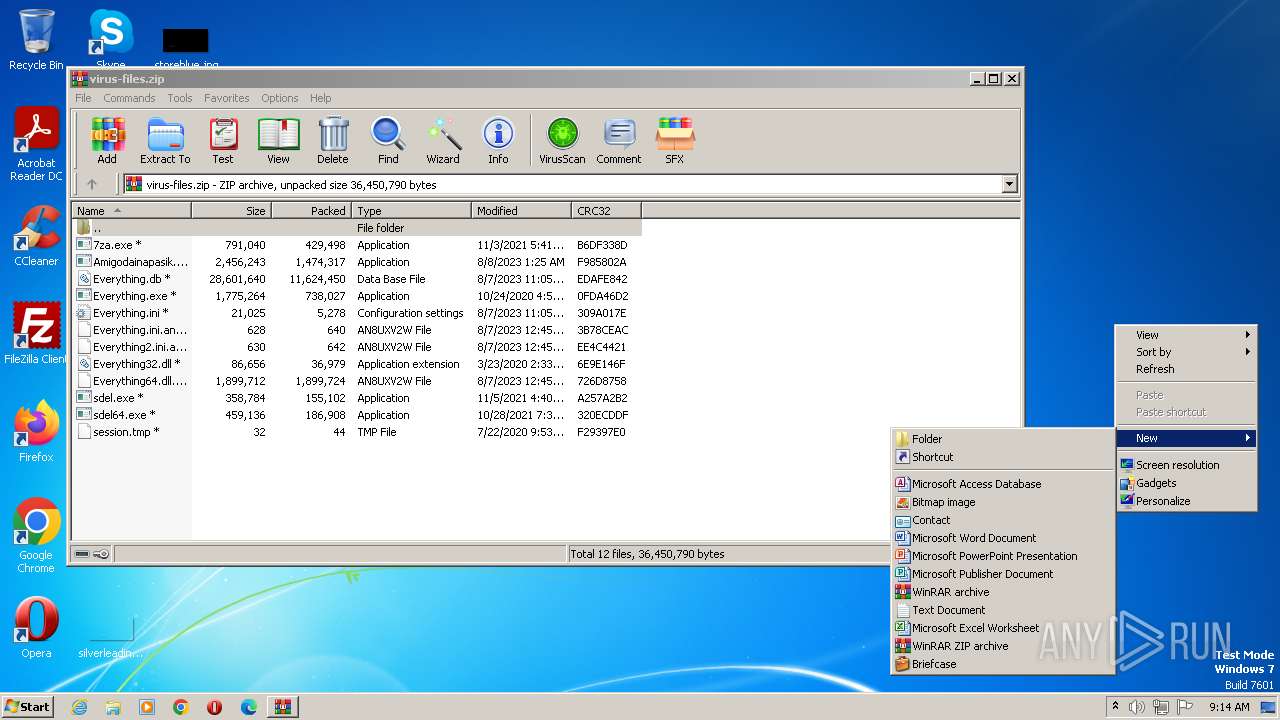Open the Help menu
Image resolution: width=1280 pixels, height=720 pixels.
[x=321, y=98]
